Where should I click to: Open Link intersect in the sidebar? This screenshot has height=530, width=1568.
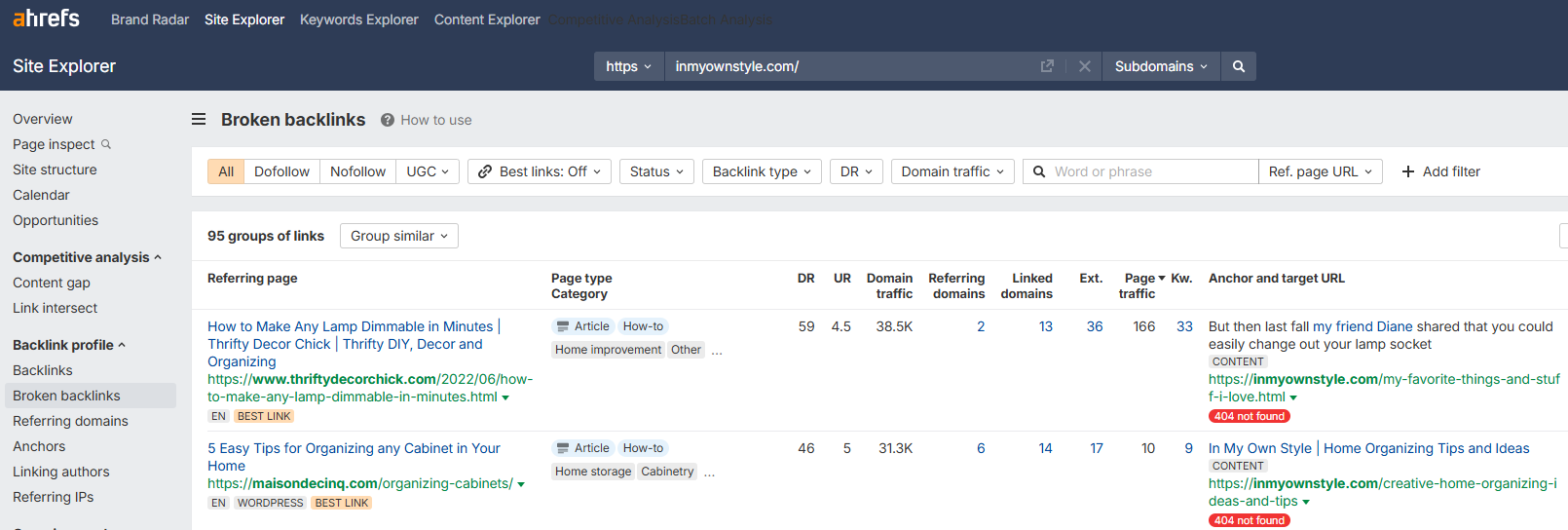click(x=56, y=308)
